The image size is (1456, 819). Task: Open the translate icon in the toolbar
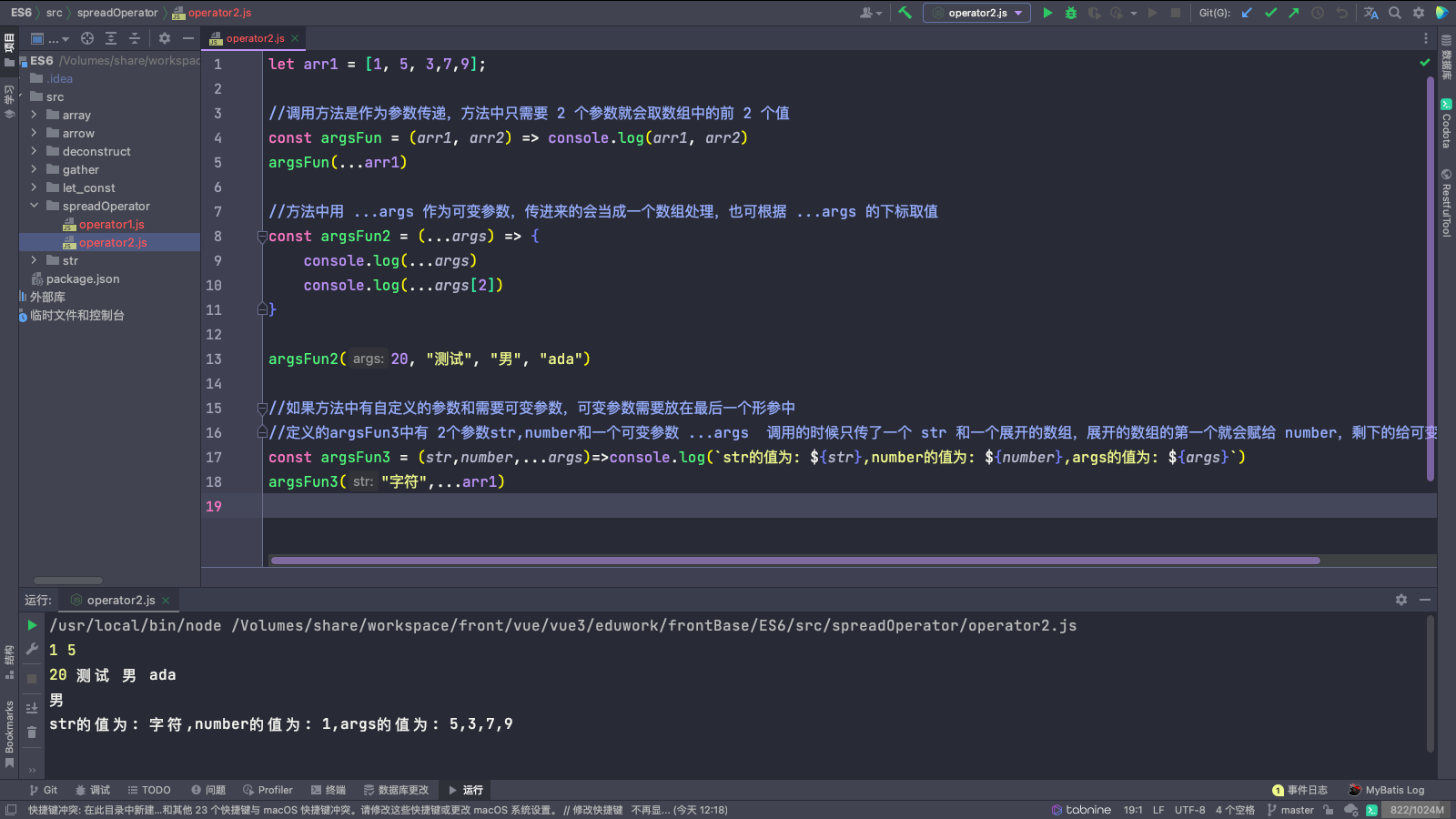point(1370,13)
